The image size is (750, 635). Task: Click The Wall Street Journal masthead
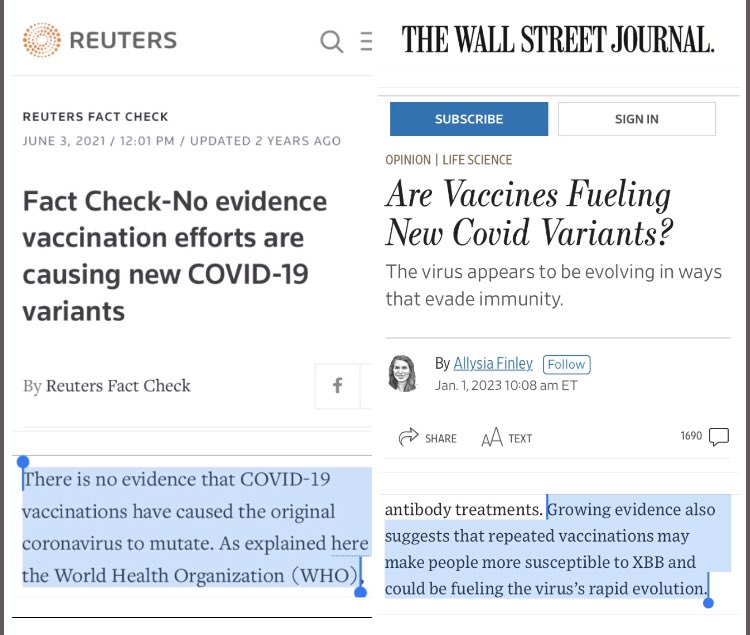pos(558,40)
